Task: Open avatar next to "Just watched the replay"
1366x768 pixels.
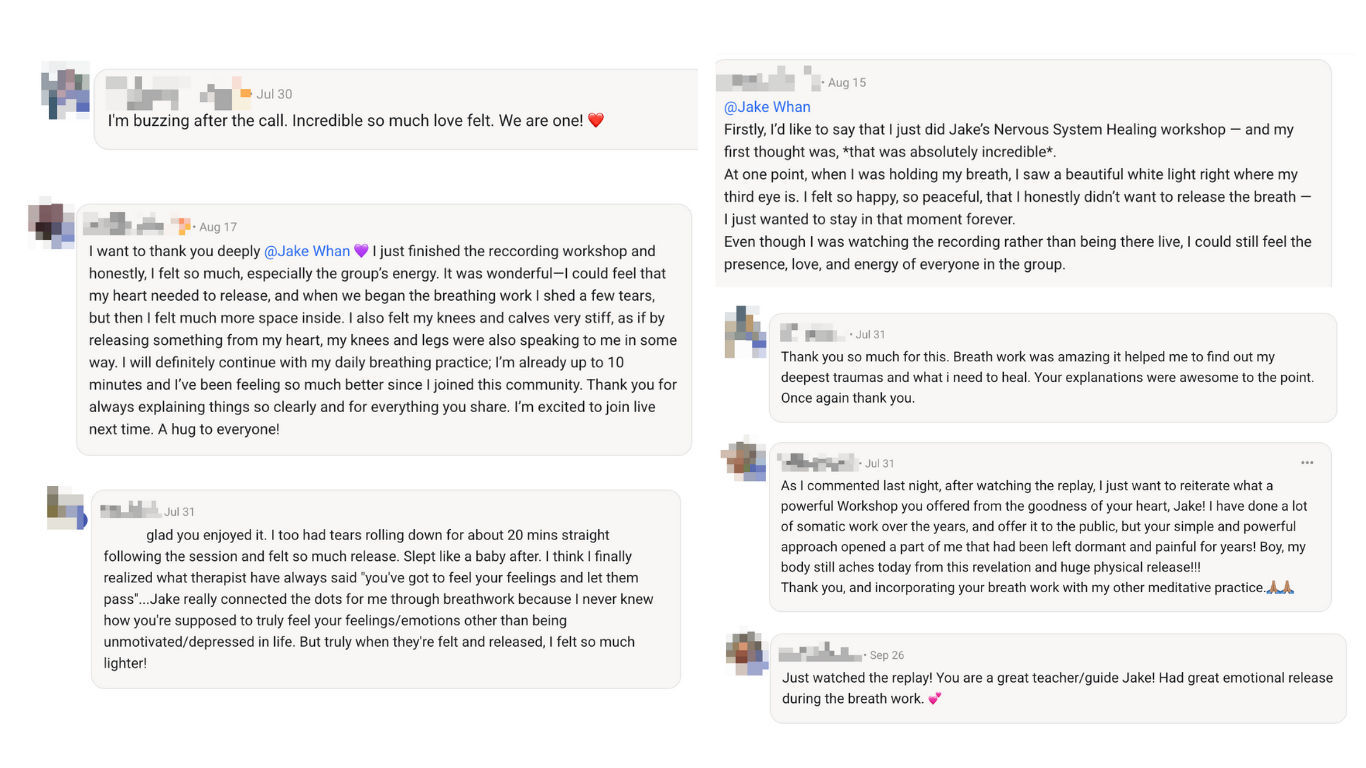Action: click(745, 652)
